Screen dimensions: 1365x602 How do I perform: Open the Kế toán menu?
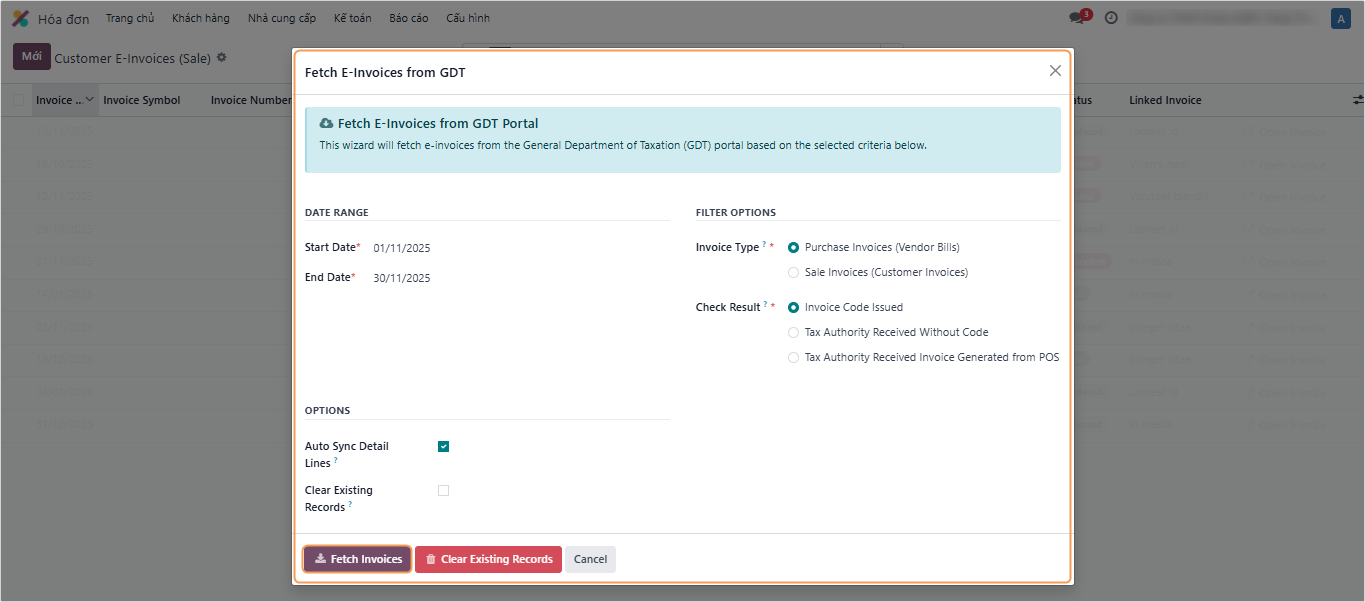point(352,18)
